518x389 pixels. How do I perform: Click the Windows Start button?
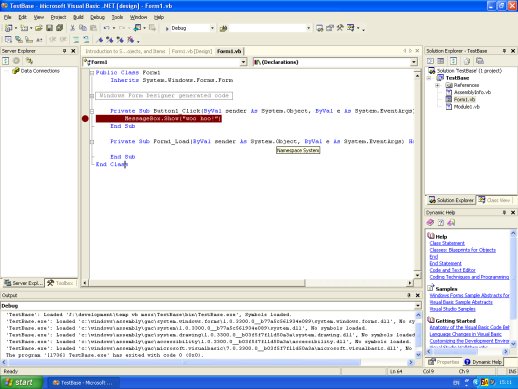coord(21,382)
